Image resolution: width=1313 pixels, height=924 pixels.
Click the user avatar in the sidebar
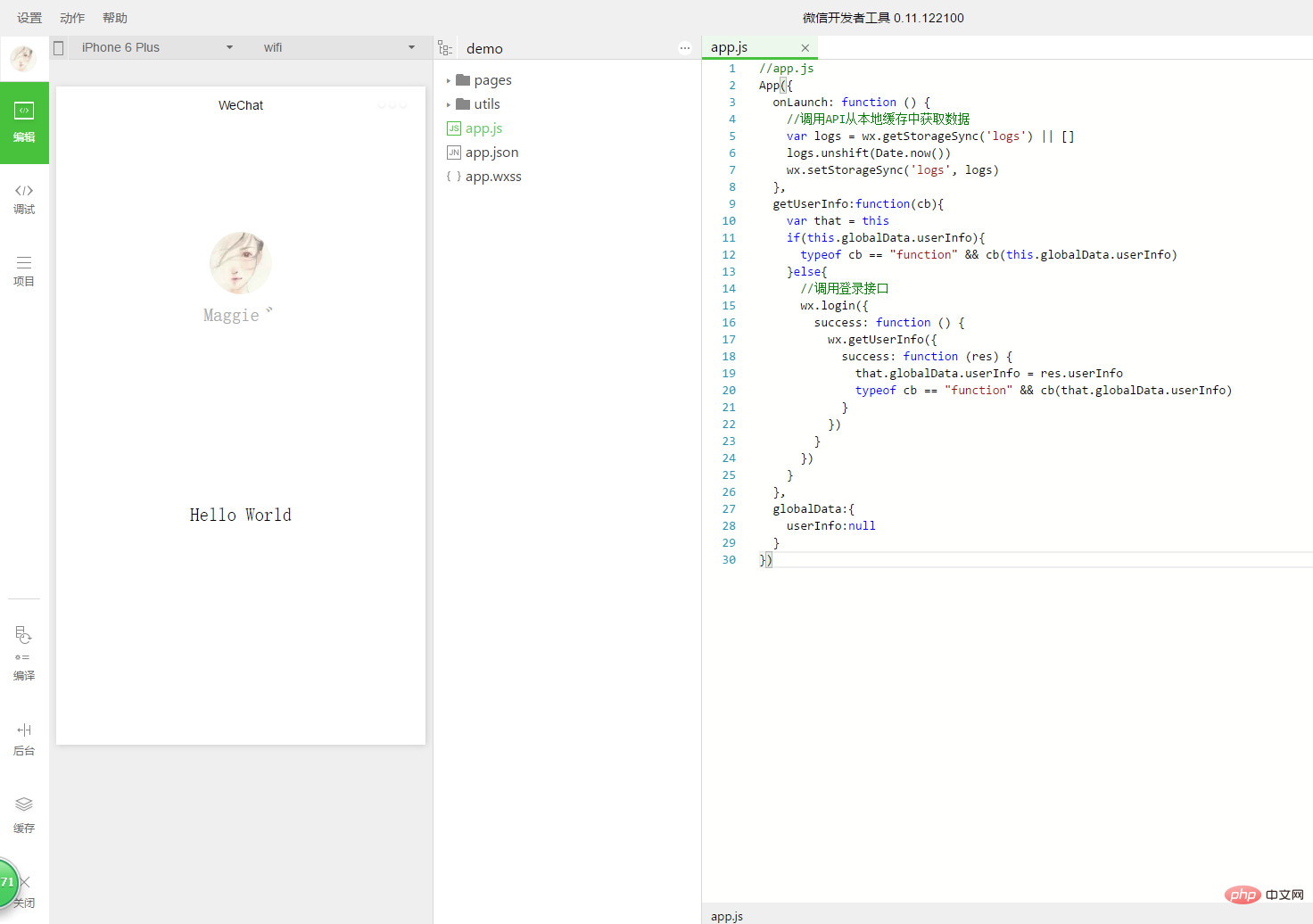coord(23,59)
